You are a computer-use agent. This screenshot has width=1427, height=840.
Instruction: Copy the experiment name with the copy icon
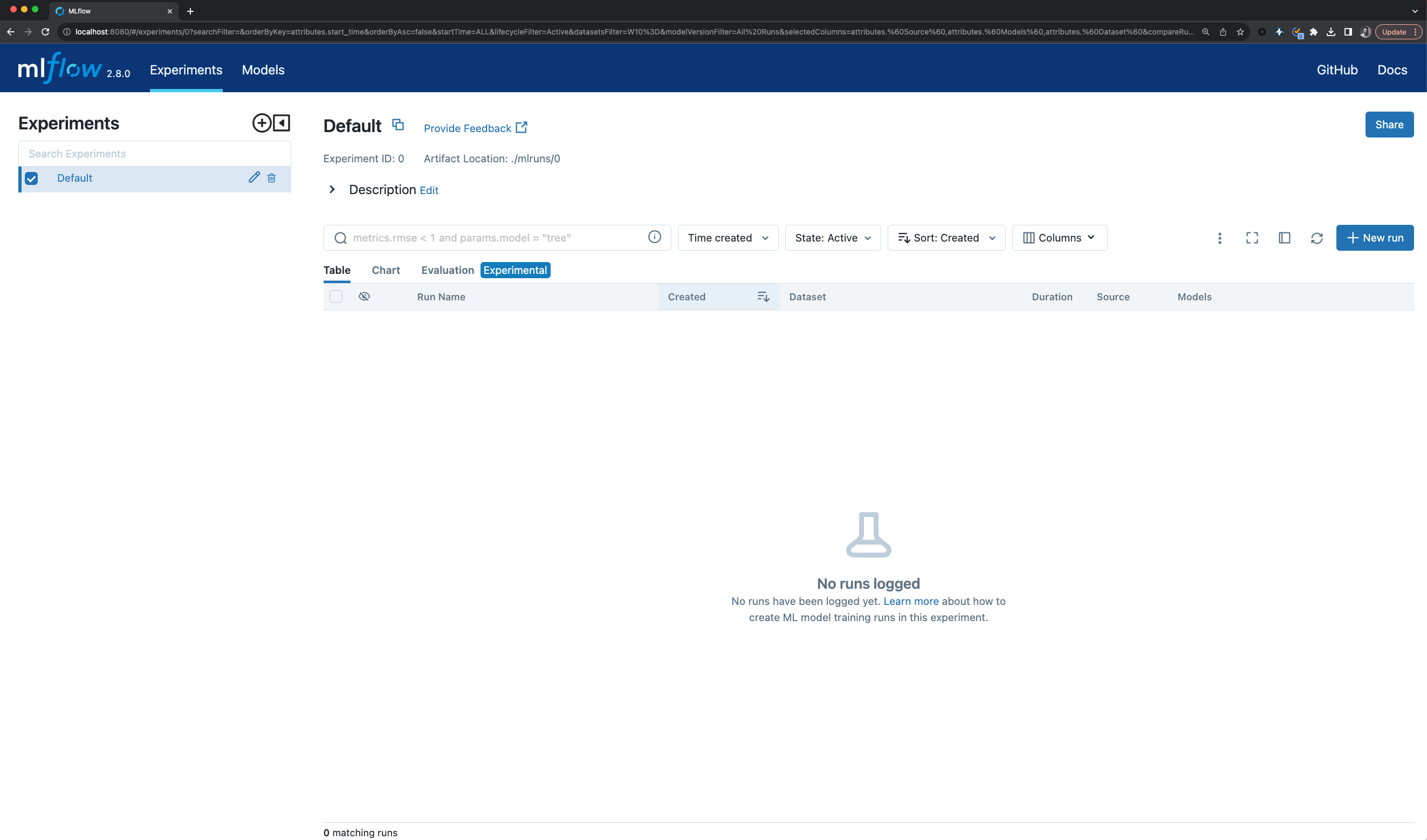pos(398,125)
